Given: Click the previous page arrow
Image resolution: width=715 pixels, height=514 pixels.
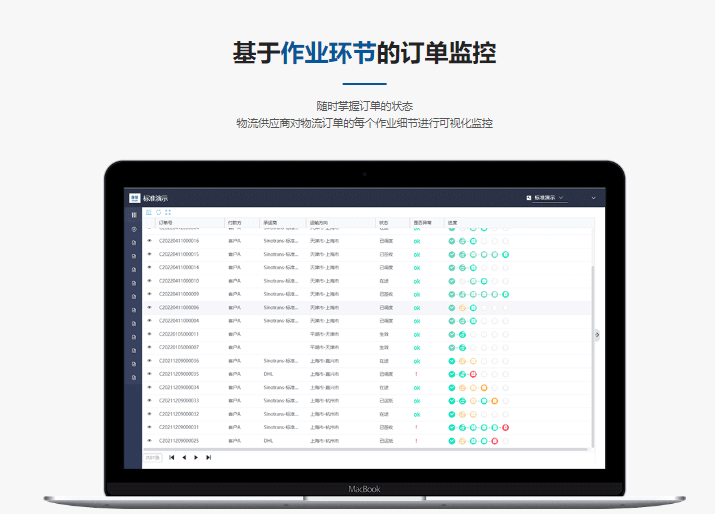Looking at the screenshot, I should tap(184, 457).
